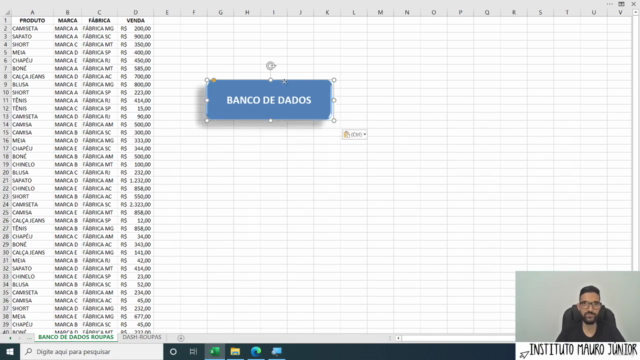Click the 1.232,00 sale value cell
Screen dimensions: 640x360
(x=136, y=180)
